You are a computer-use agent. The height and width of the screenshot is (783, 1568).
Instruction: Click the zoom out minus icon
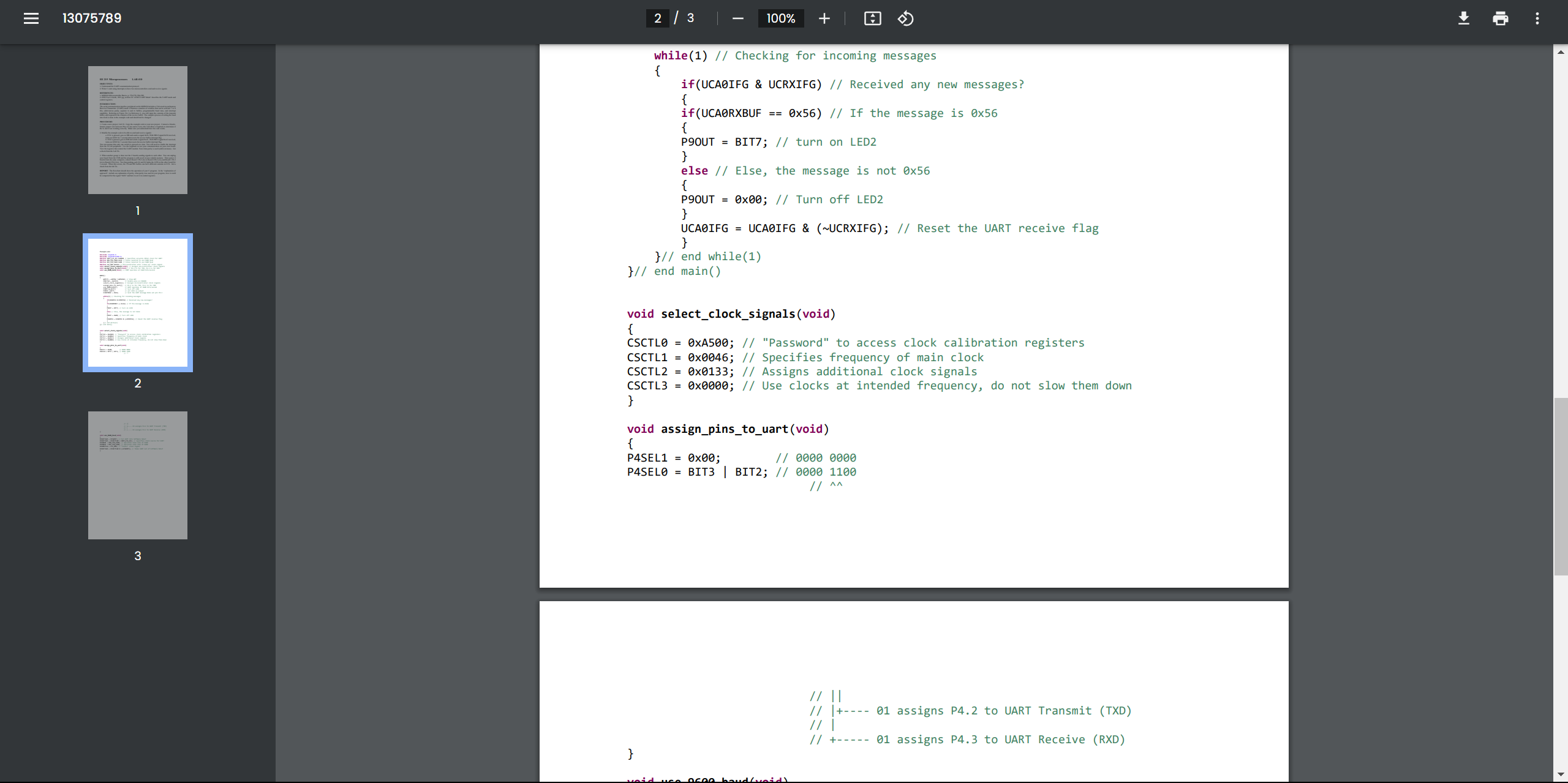(737, 18)
